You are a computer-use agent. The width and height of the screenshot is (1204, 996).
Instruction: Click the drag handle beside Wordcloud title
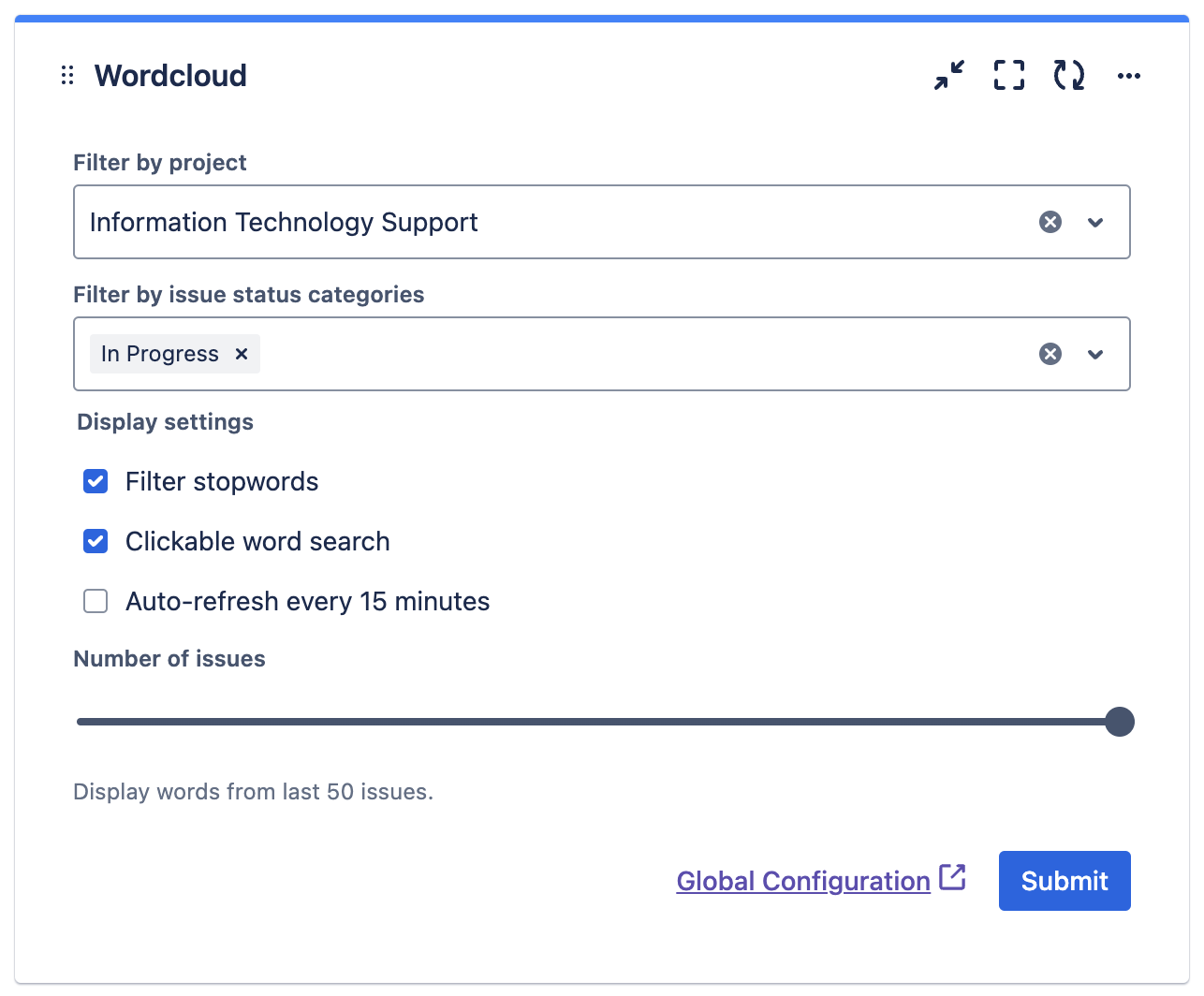67,76
